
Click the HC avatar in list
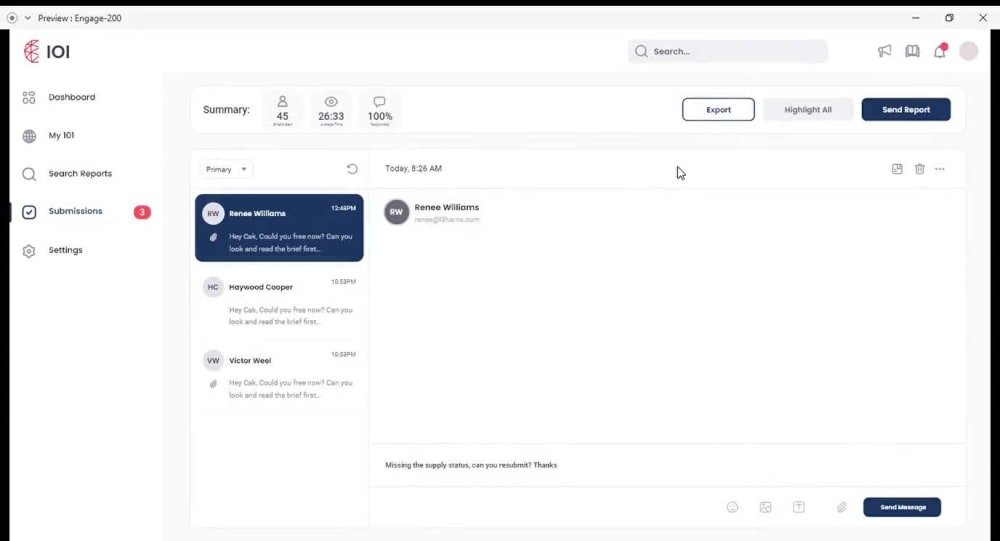[213, 287]
